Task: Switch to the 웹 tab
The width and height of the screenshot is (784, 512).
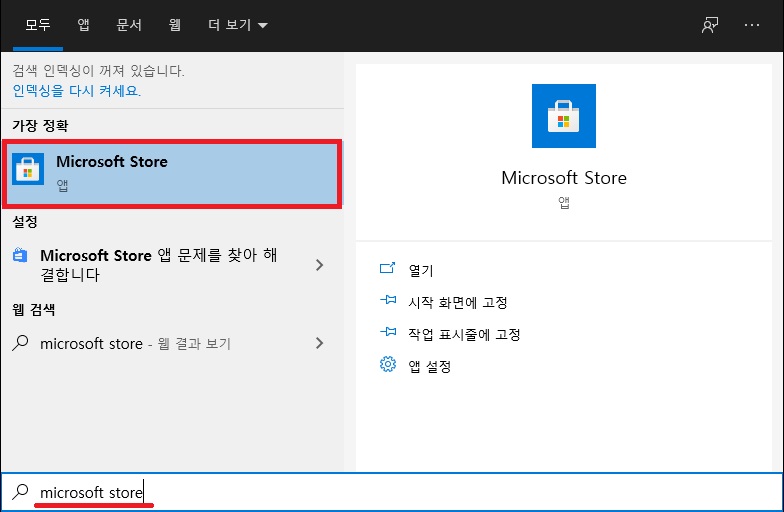Action: tap(174, 24)
